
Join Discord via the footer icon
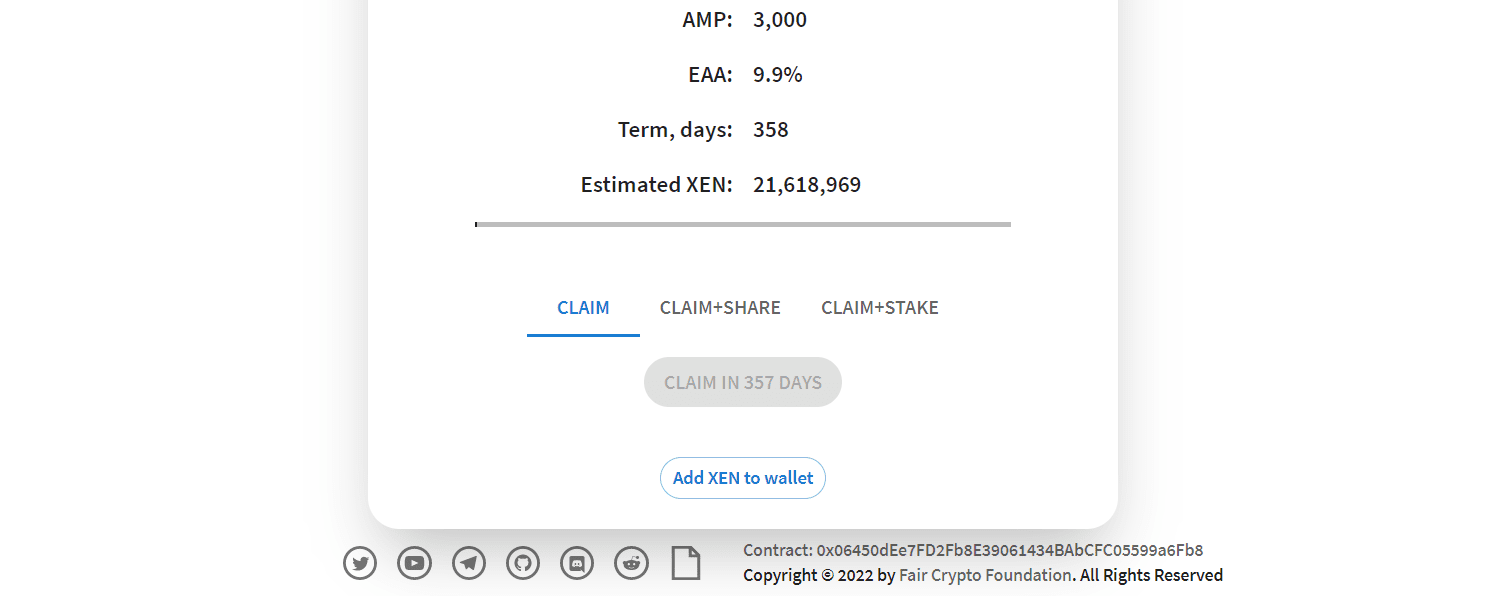(x=577, y=563)
